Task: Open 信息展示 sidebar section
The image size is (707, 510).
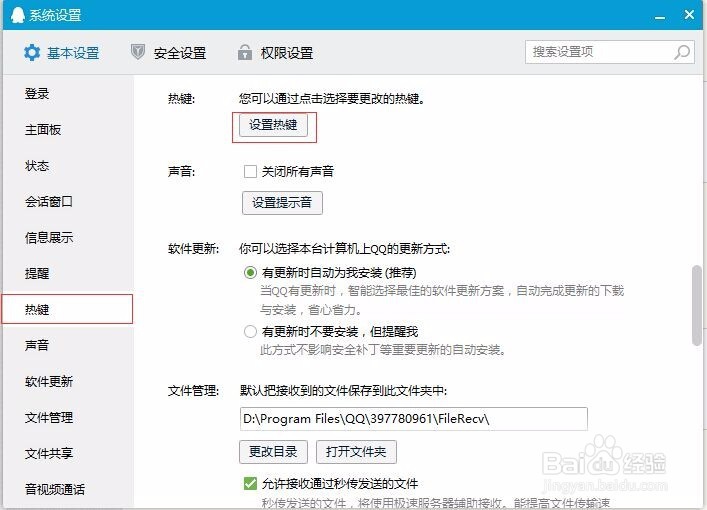Action: point(49,238)
